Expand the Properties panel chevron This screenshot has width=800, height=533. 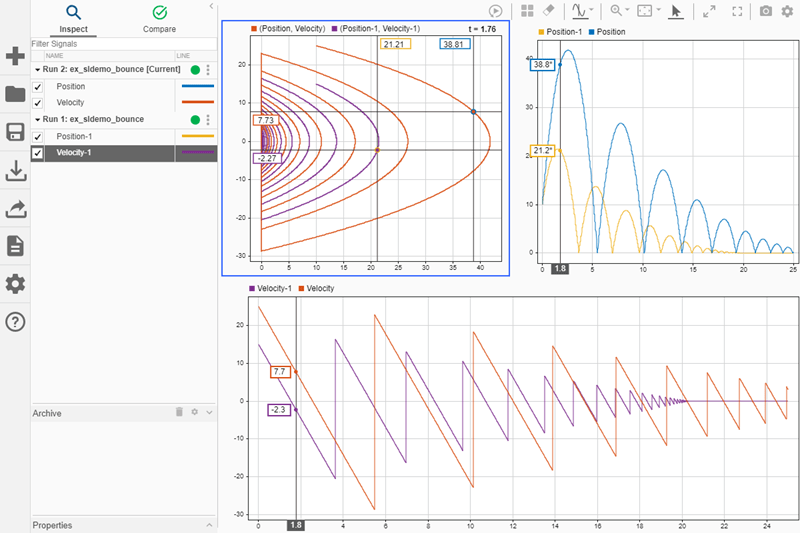click(x=210, y=525)
